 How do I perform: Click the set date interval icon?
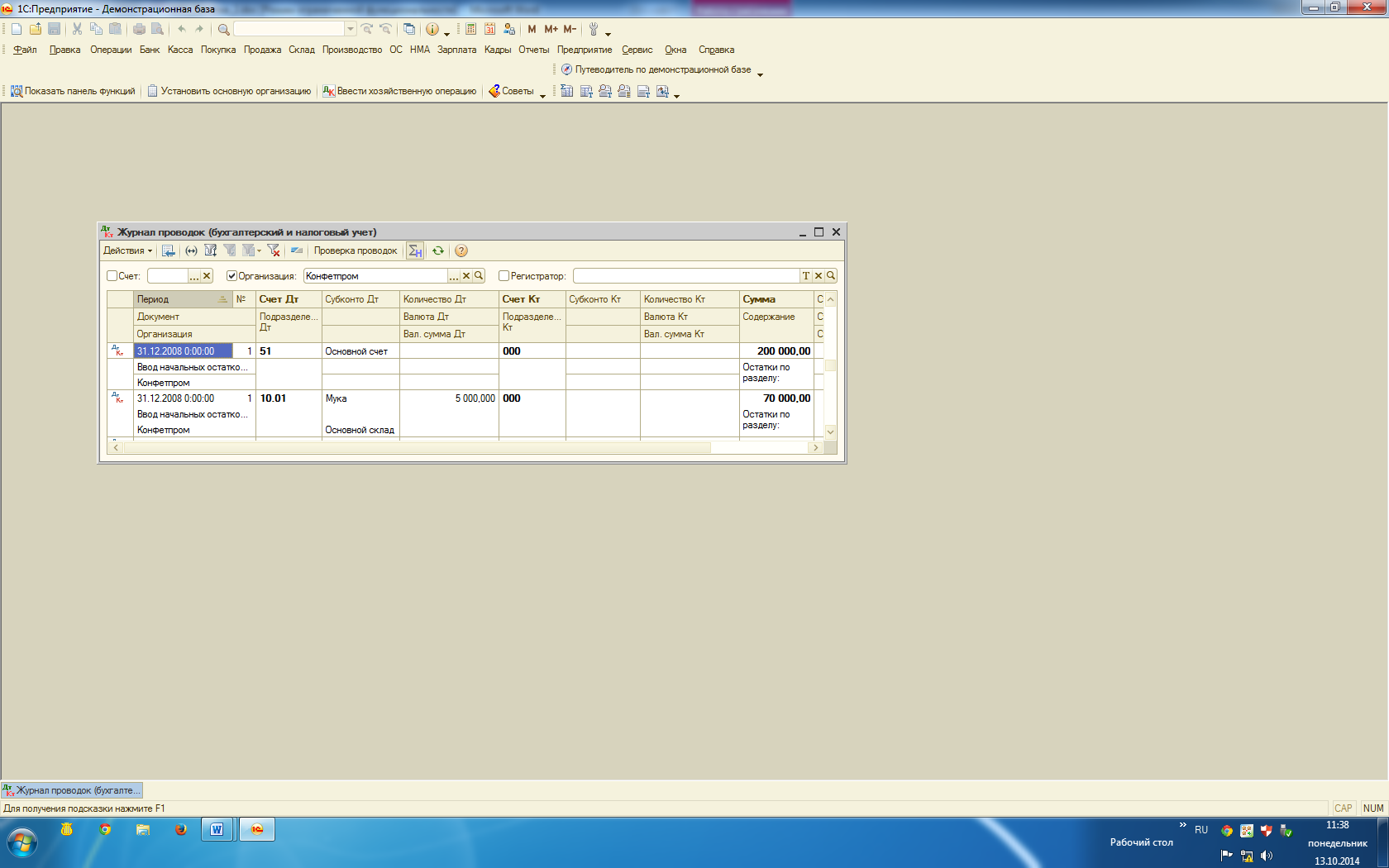click(x=191, y=250)
